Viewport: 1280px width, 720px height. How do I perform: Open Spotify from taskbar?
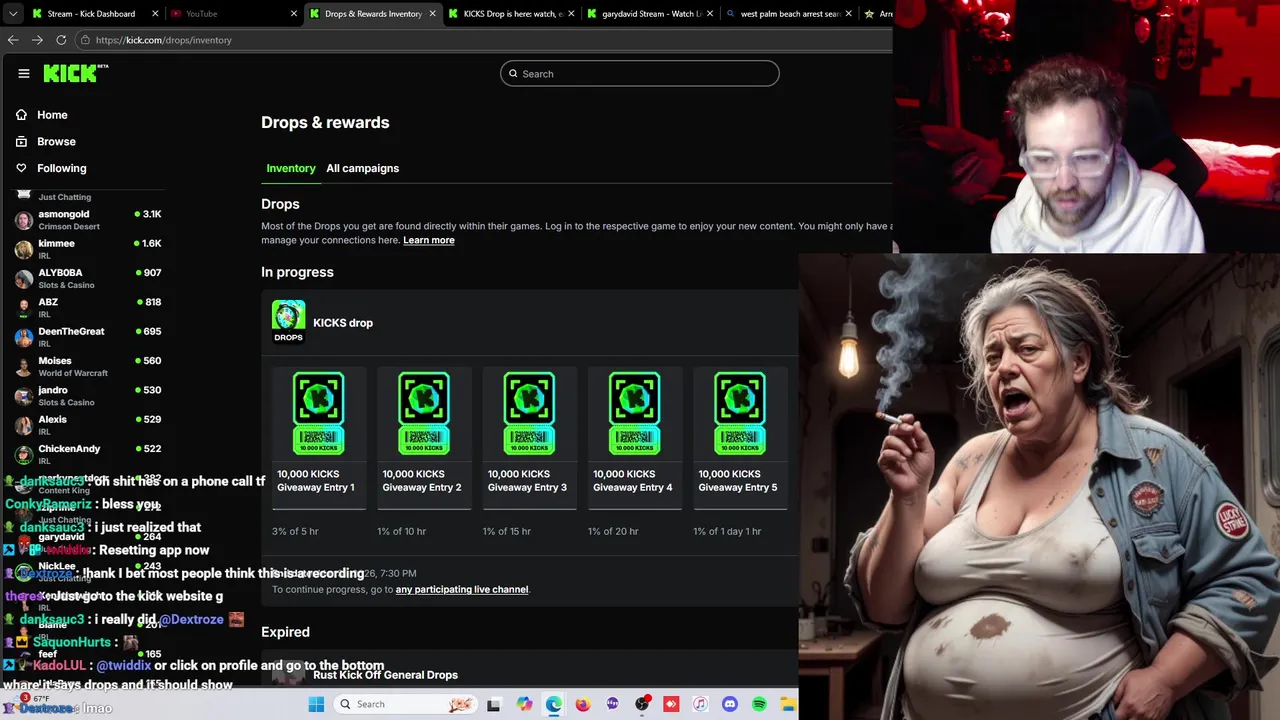coord(759,704)
